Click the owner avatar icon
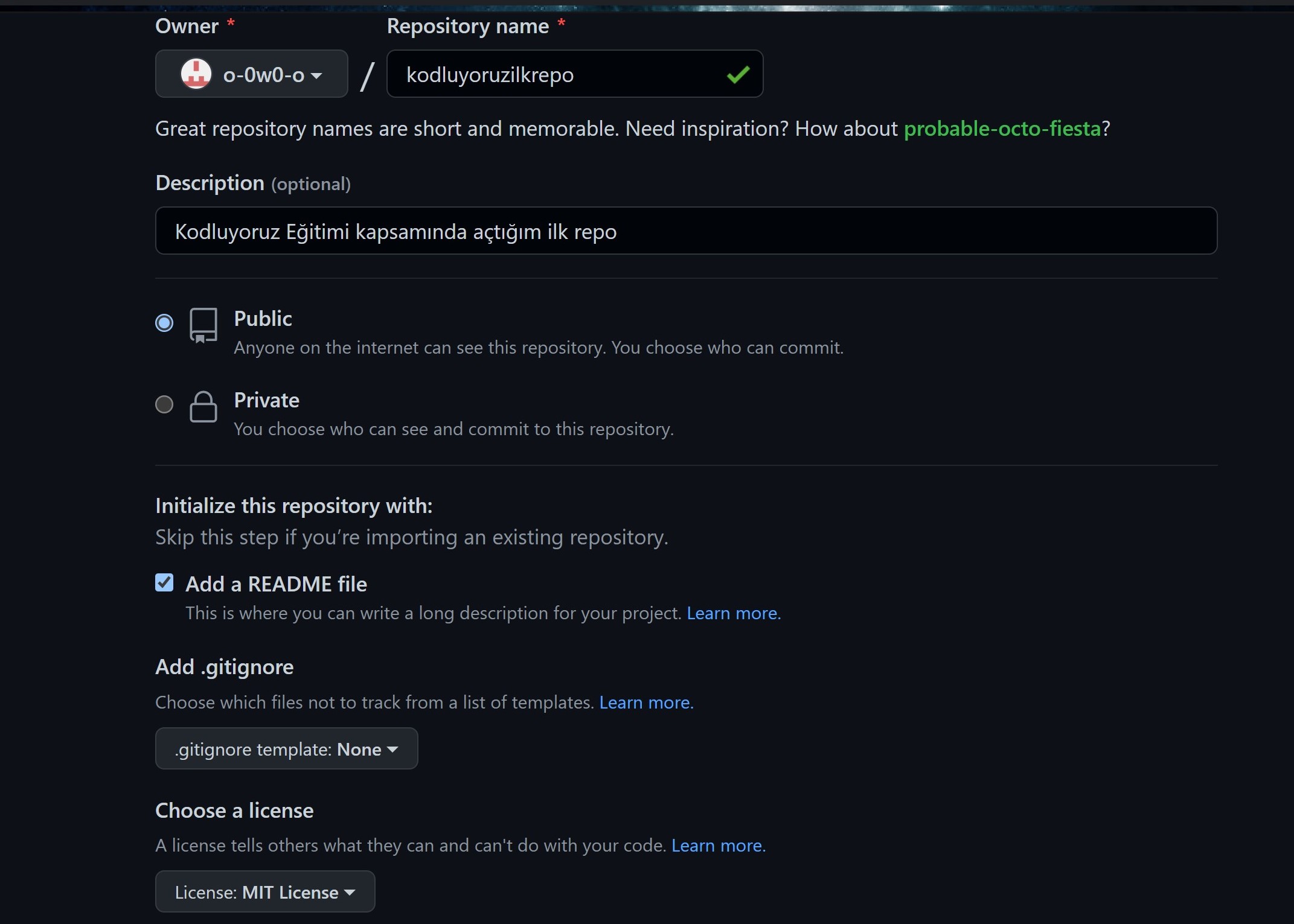The height and width of the screenshot is (924, 1294). tap(196, 74)
